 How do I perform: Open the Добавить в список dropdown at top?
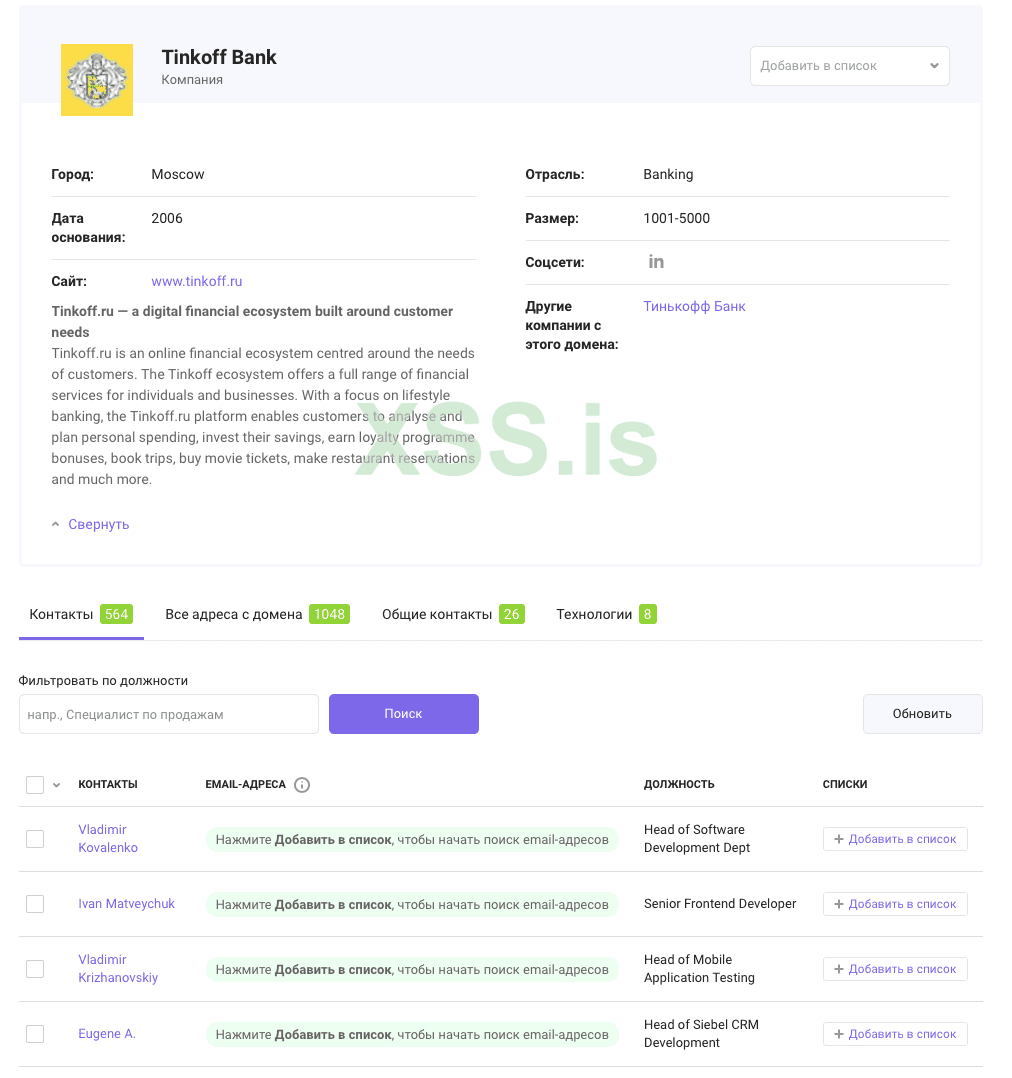click(x=850, y=66)
